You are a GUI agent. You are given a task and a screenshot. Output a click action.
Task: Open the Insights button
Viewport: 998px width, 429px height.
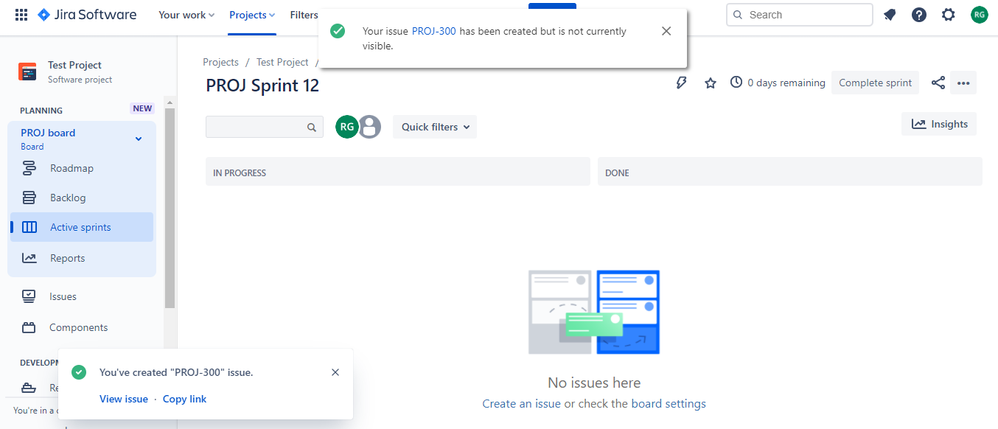(x=939, y=124)
